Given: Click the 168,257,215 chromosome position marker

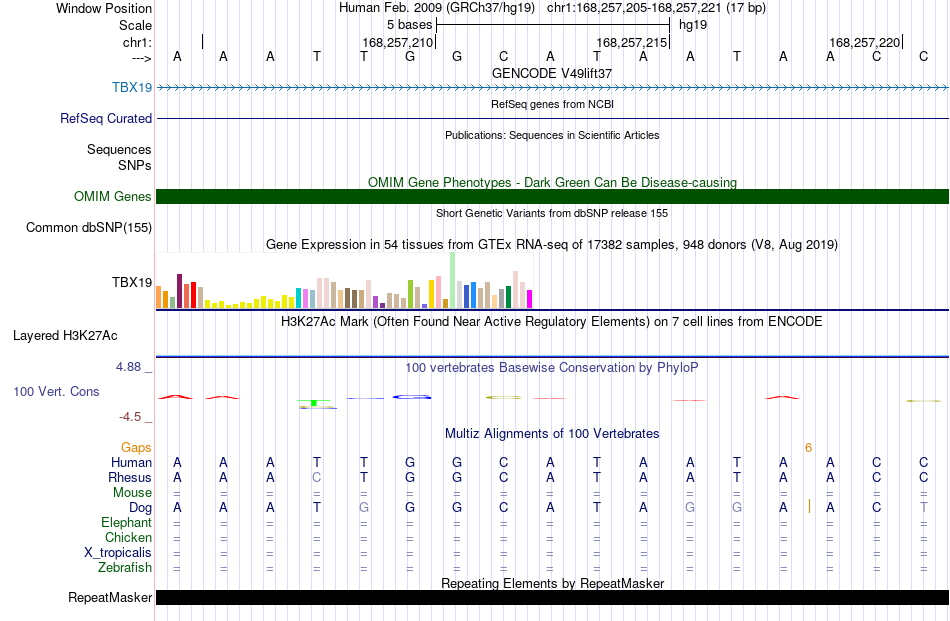Looking at the screenshot, I should click(x=631, y=42).
